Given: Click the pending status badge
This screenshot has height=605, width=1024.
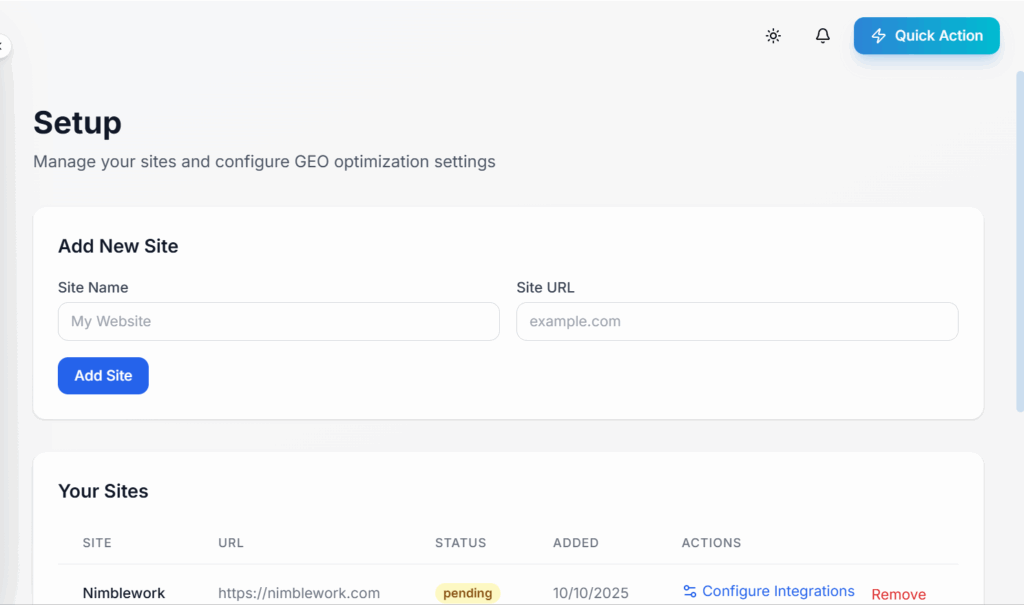Looking at the screenshot, I should (467, 593).
